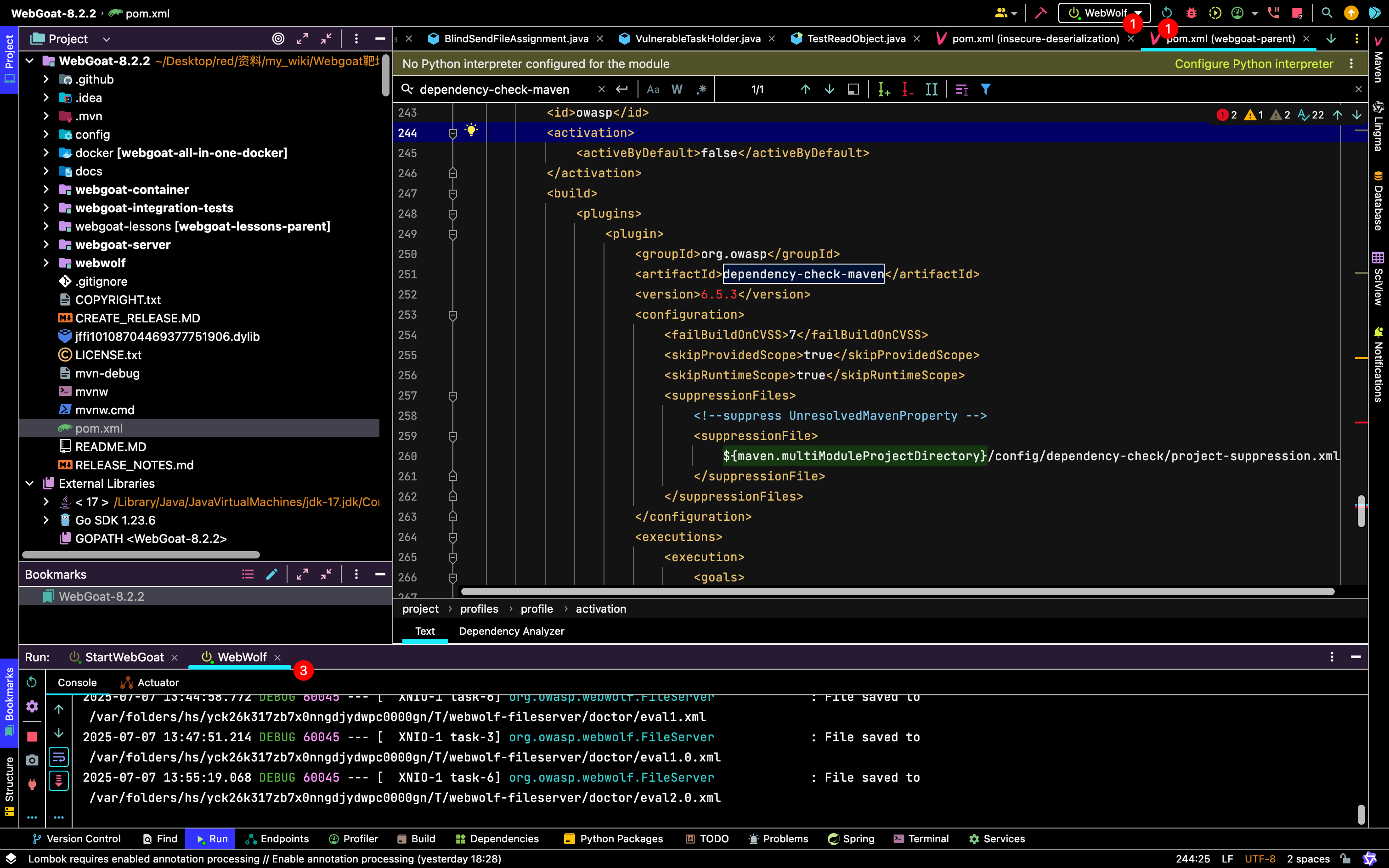Open the Search Everywhere magnifier icon
Viewport: 1389px width, 868px height.
point(1327,13)
